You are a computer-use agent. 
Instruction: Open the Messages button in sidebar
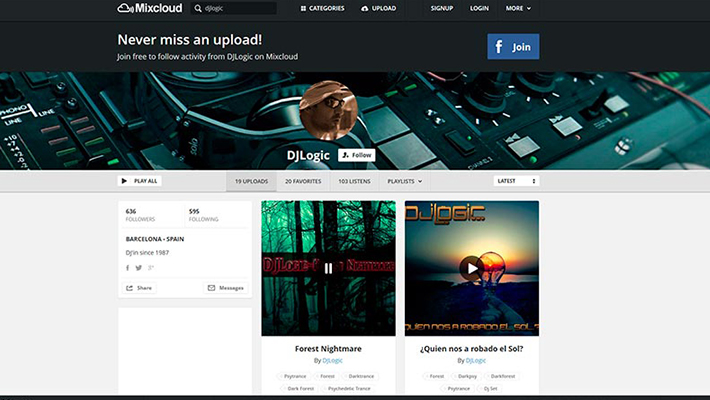[x=225, y=288]
